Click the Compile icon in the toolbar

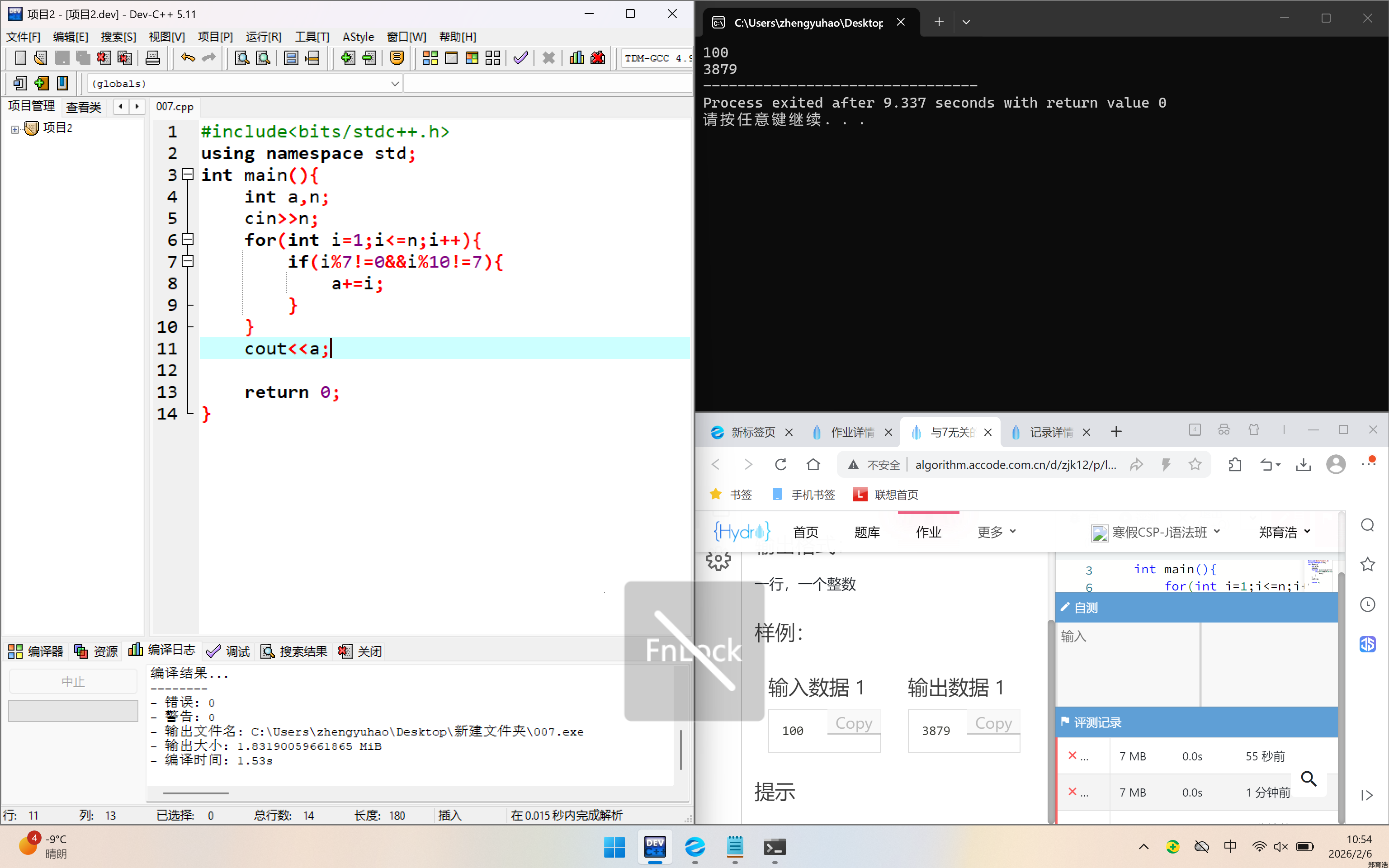(430, 58)
